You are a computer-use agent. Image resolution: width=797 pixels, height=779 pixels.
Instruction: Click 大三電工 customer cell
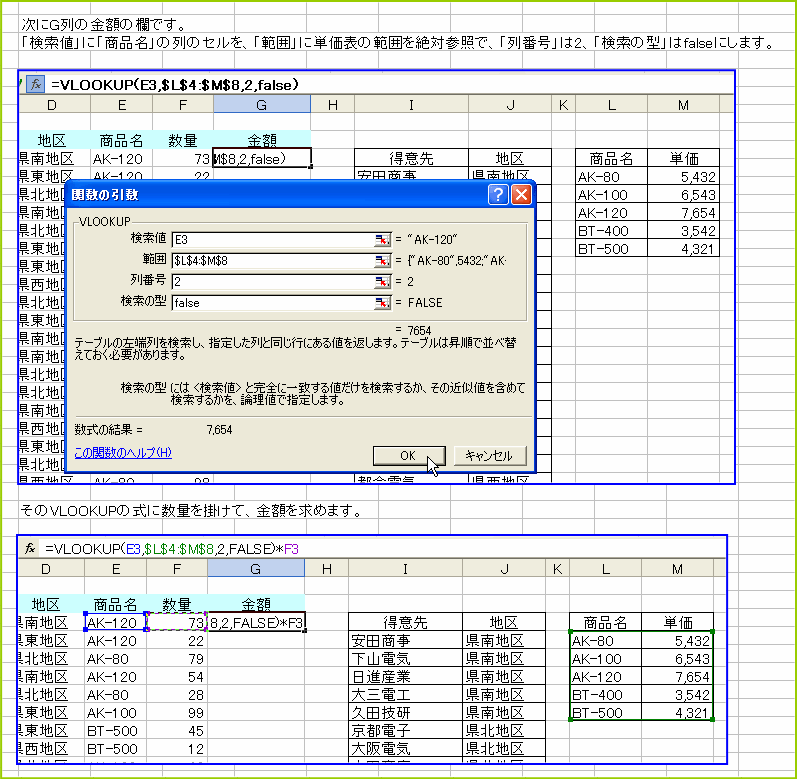click(x=405, y=694)
